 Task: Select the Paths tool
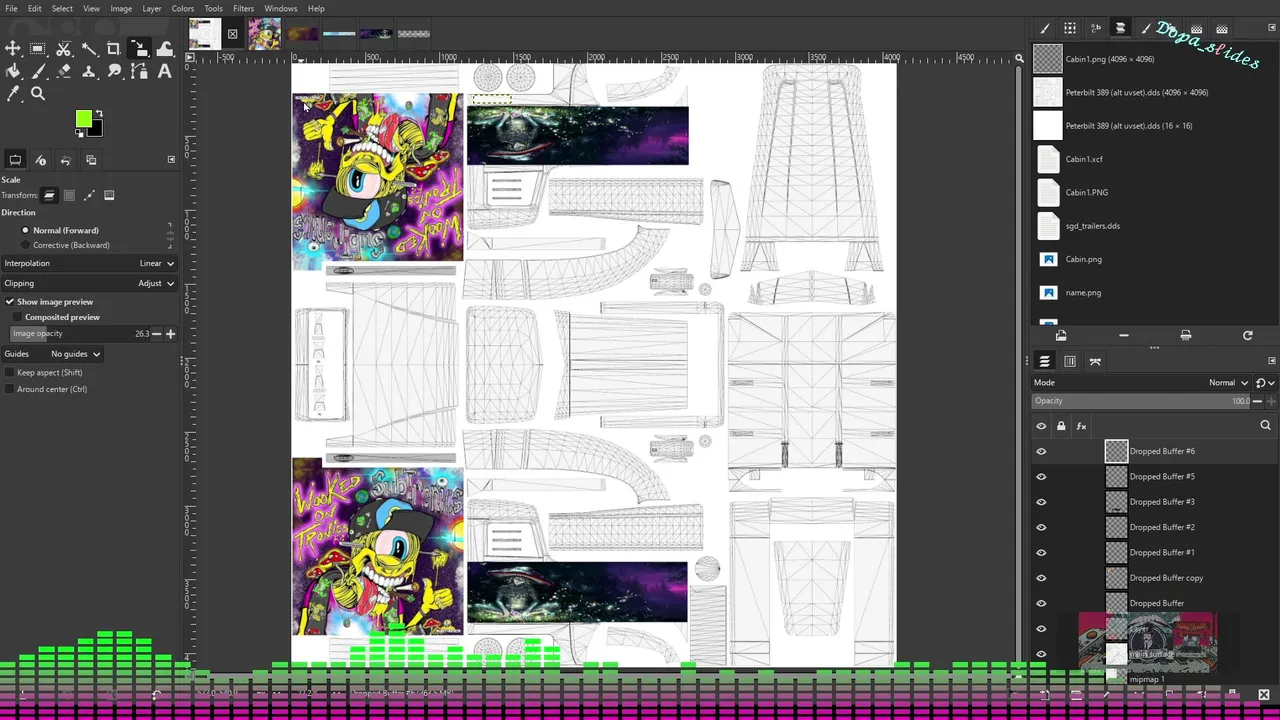pos(139,71)
